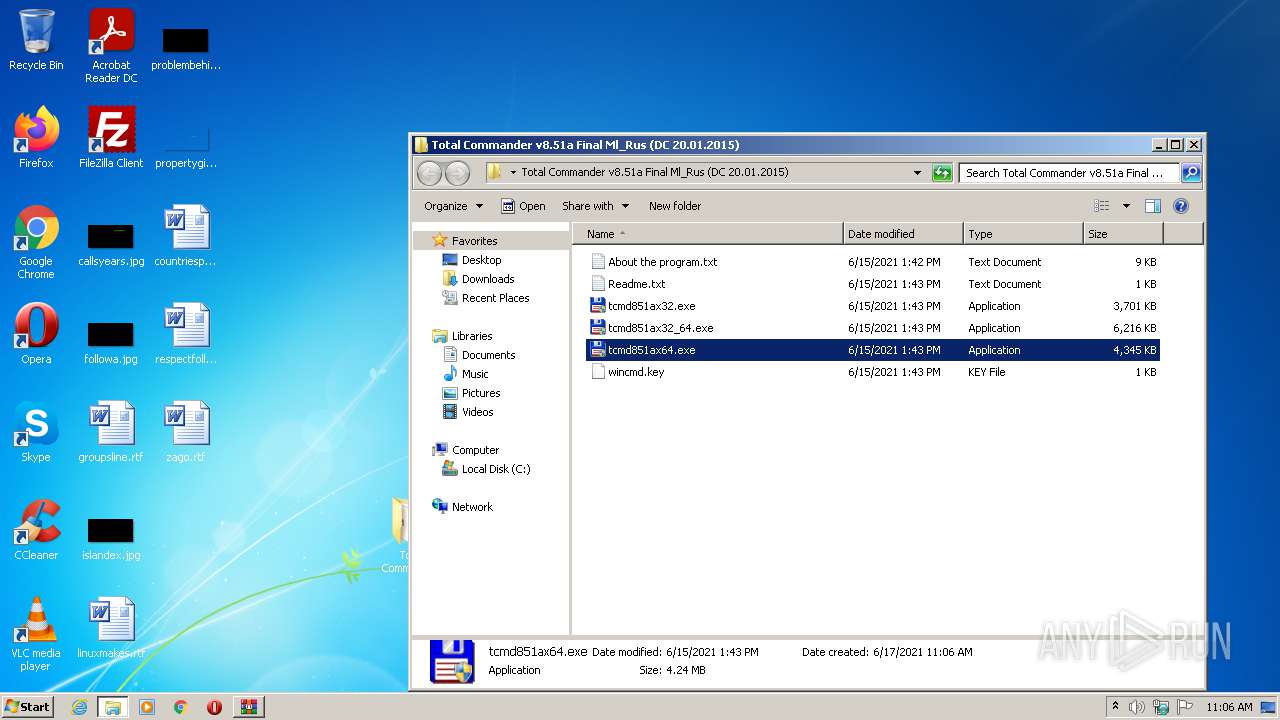Viewport: 1280px width, 720px height.
Task: Expand the view options dropdown arrow
Action: pos(1126,206)
